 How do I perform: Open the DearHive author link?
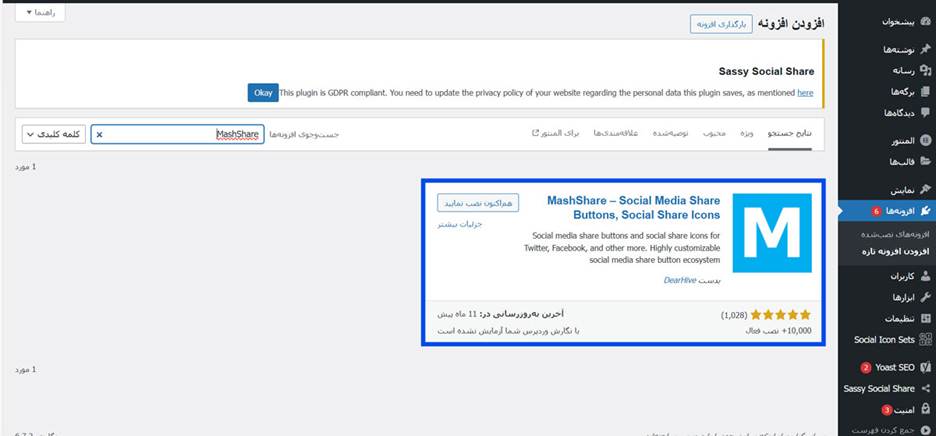[680, 280]
